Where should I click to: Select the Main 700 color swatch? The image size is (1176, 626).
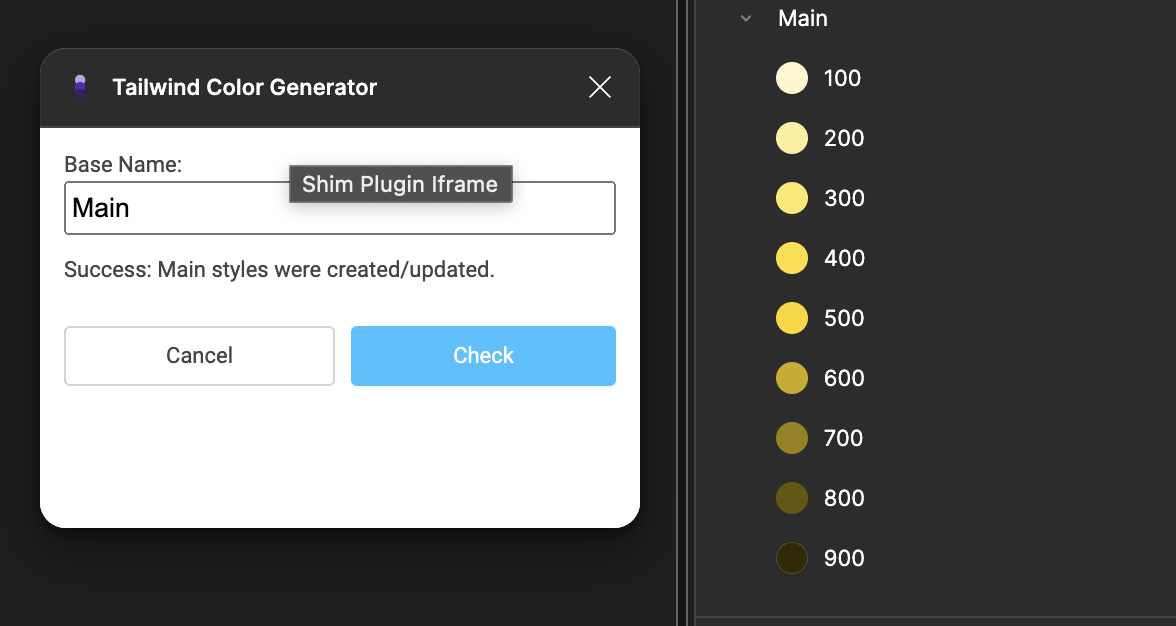coord(792,438)
